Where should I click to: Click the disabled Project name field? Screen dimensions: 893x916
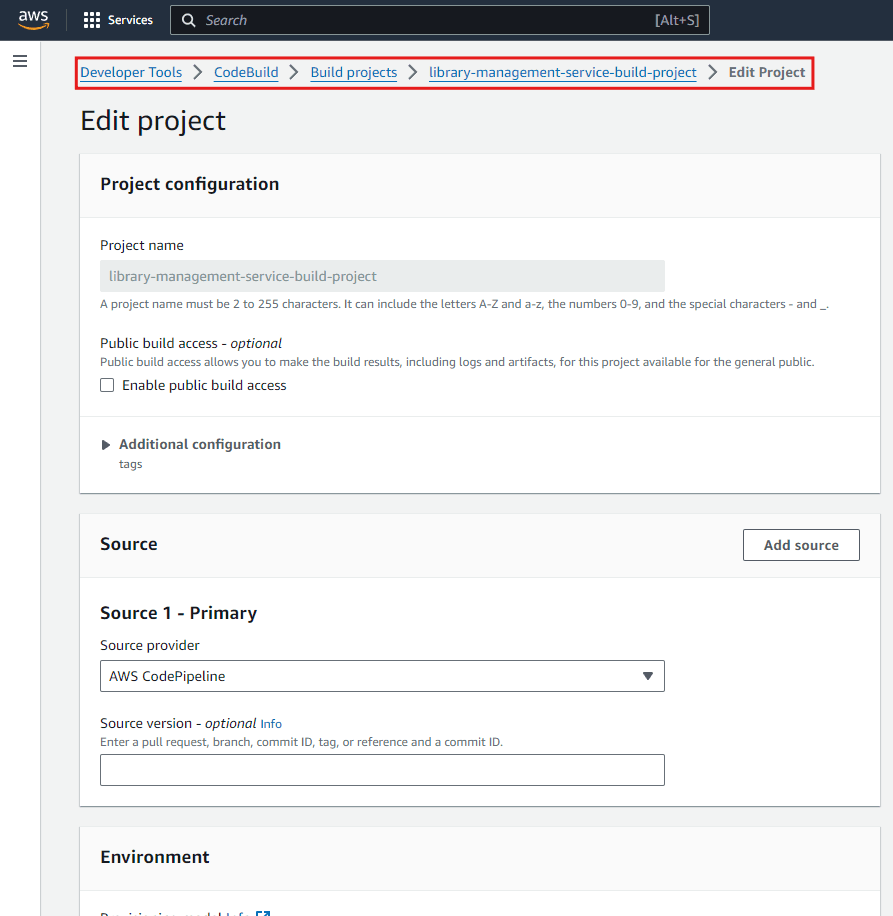(382, 276)
